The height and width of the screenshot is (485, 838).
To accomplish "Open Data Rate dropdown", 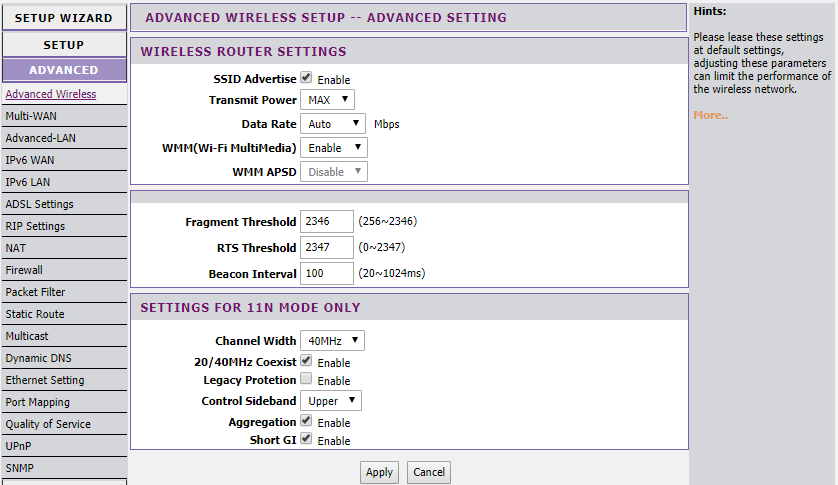I will [332, 124].
